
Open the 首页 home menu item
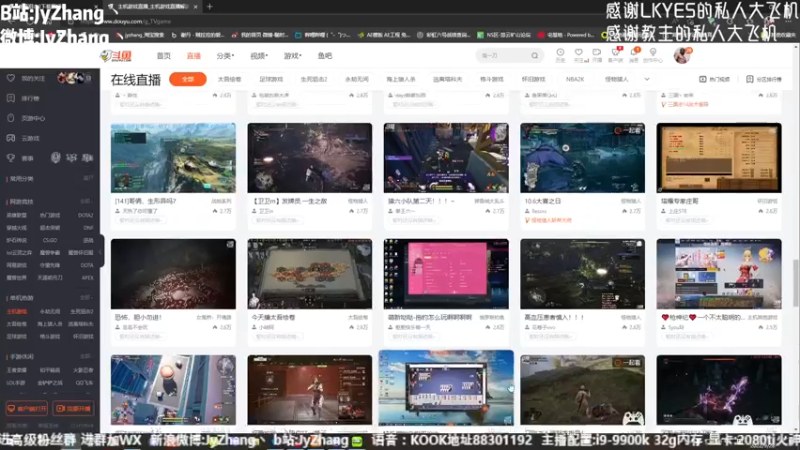(163, 56)
